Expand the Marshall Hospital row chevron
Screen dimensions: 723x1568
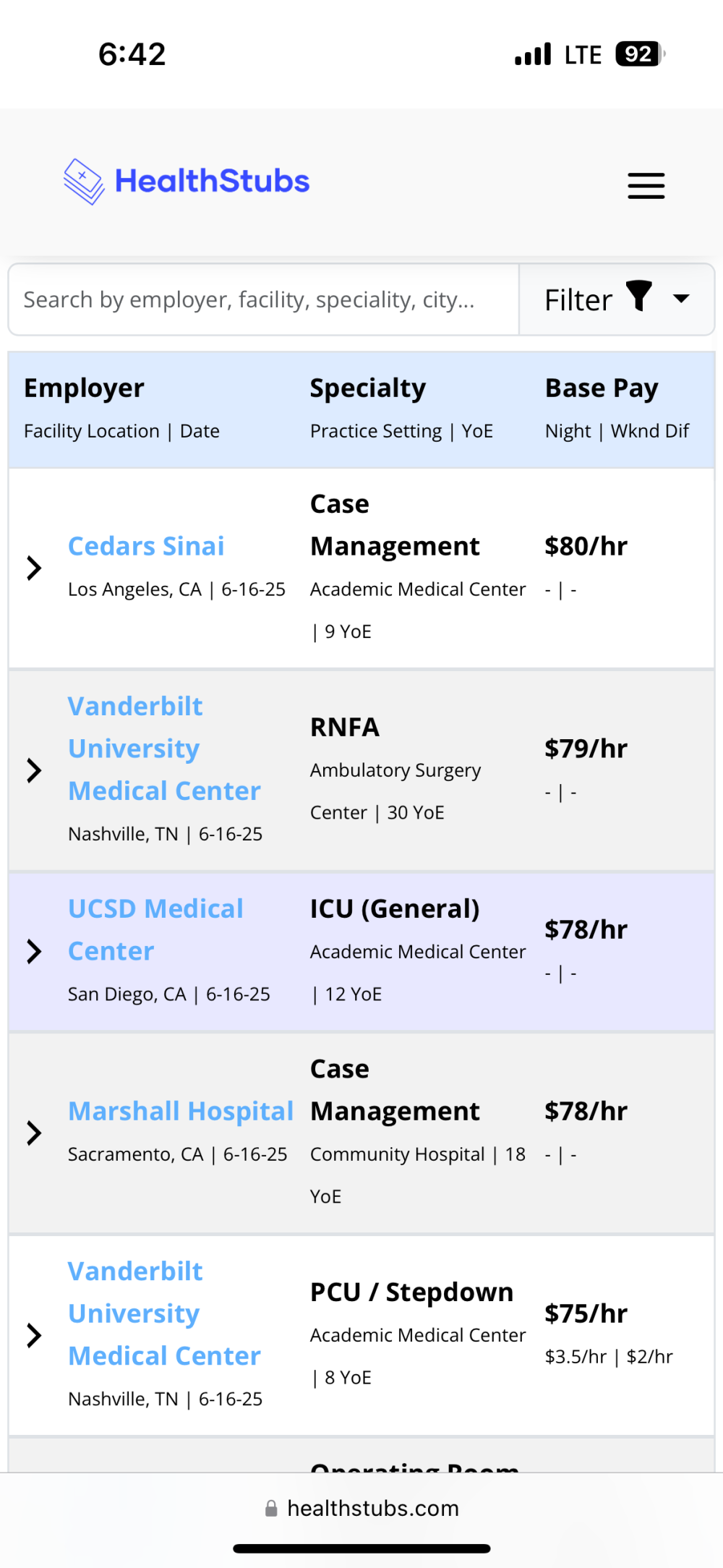(34, 1133)
